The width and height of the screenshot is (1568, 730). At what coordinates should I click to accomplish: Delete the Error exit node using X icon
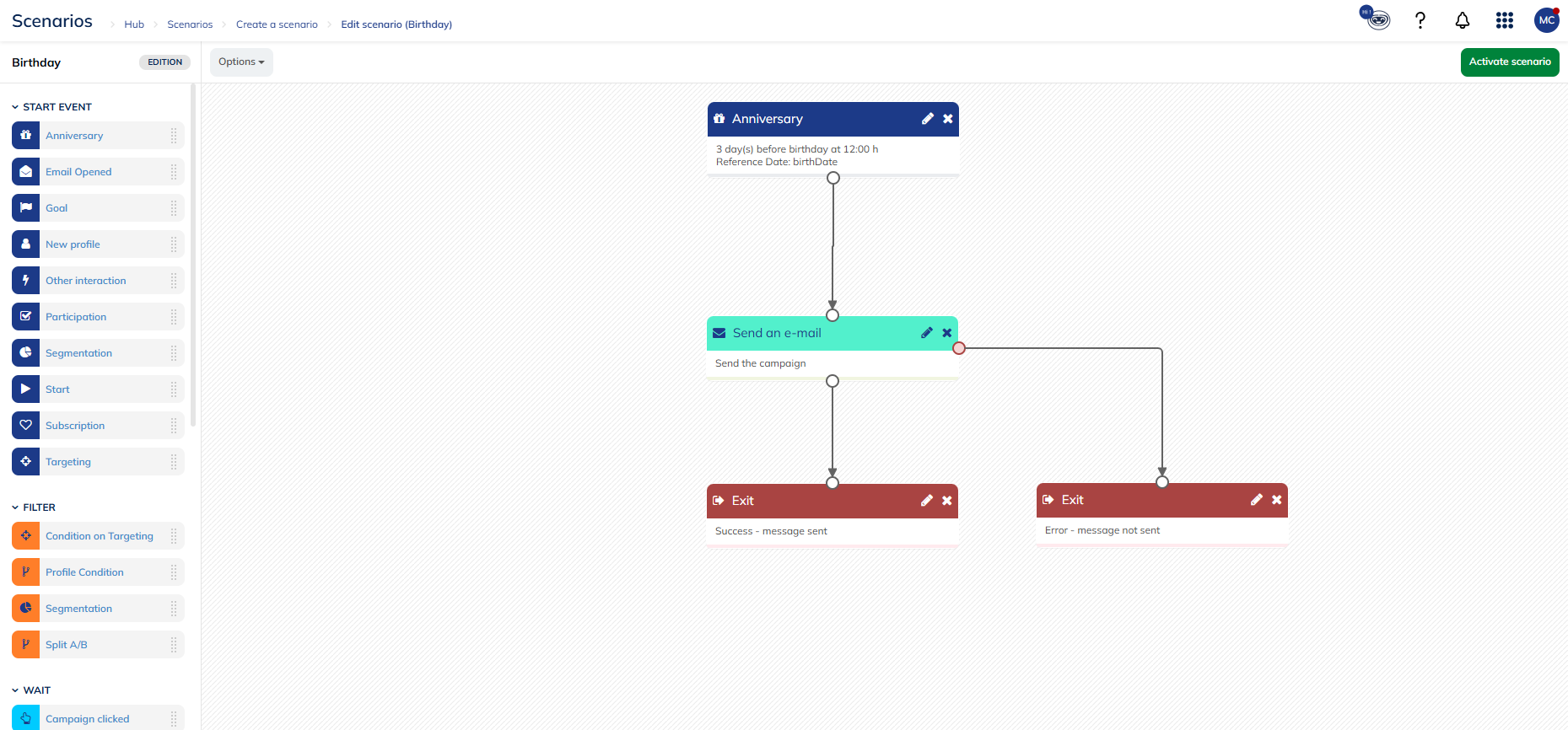coord(1277,500)
